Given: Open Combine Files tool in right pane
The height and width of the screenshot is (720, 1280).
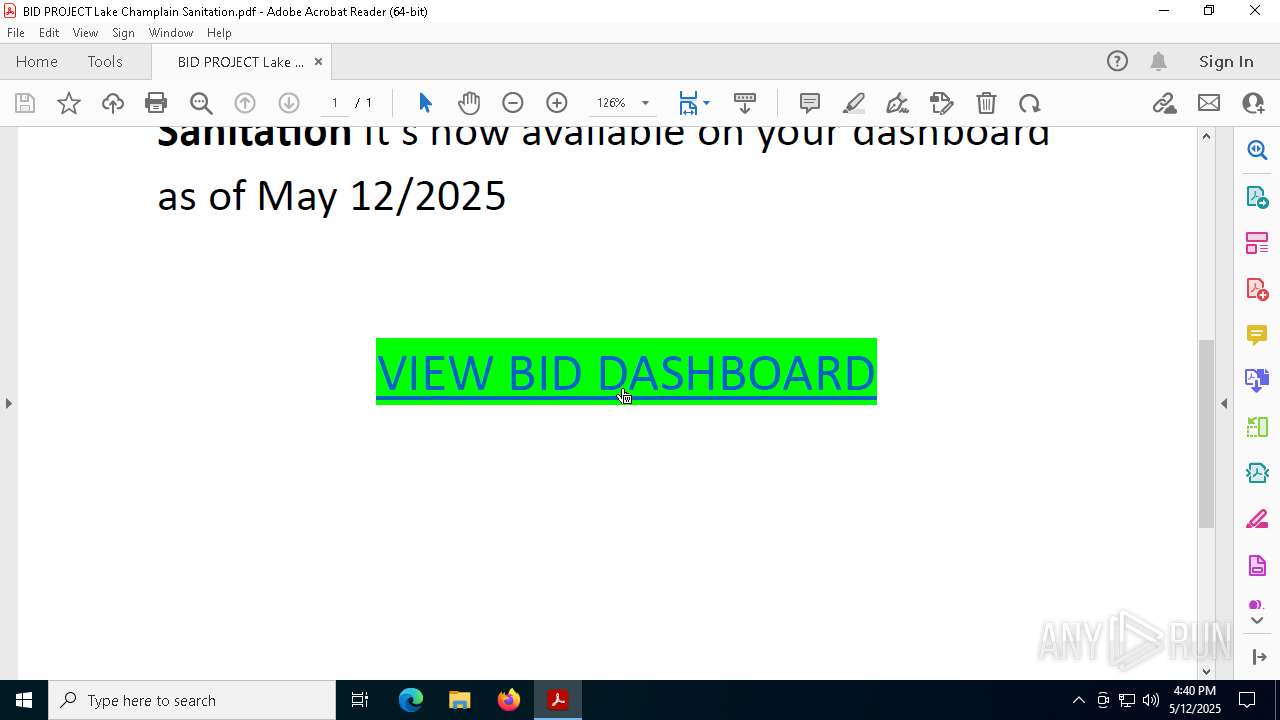Looking at the screenshot, I should coord(1257,381).
